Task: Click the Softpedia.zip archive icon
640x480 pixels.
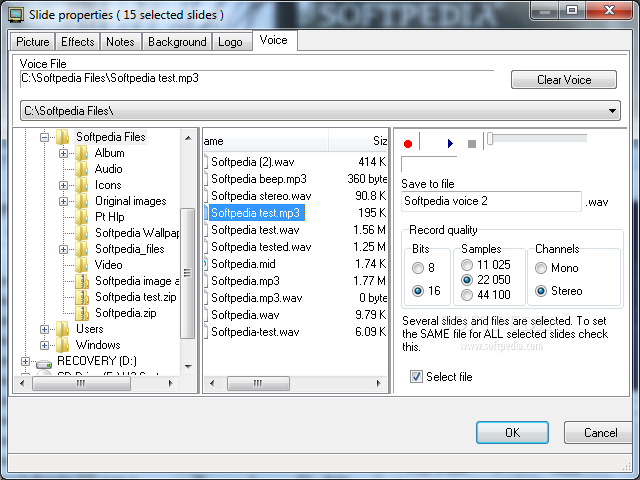Action: pos(82,313)
